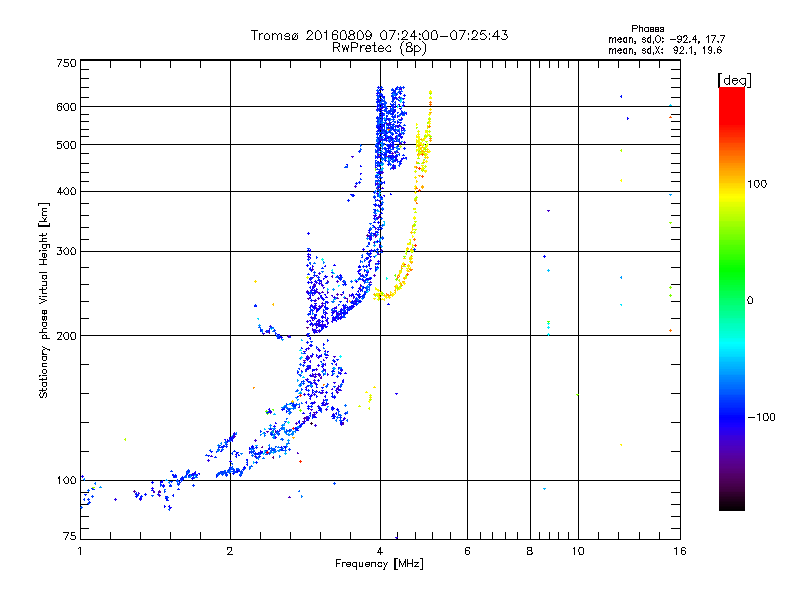
Task: Click the 'Stationary phase Virtual Height [km]' label
Action: pos(44,301)
